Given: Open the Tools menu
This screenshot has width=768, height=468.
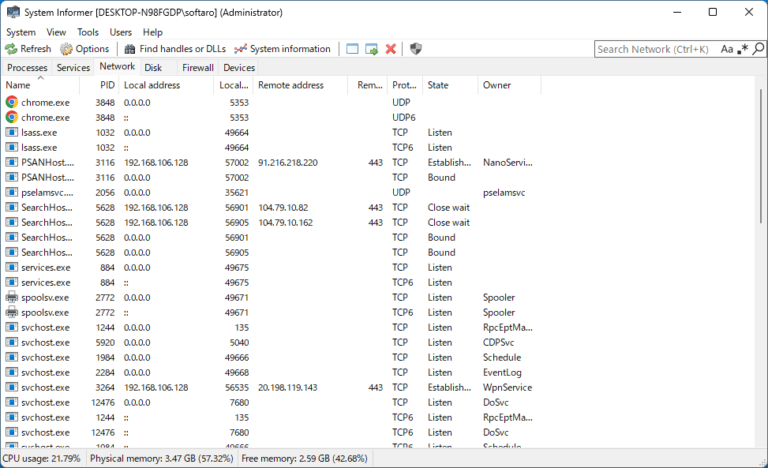Looking at the screenshot, I should pos(88,32).
